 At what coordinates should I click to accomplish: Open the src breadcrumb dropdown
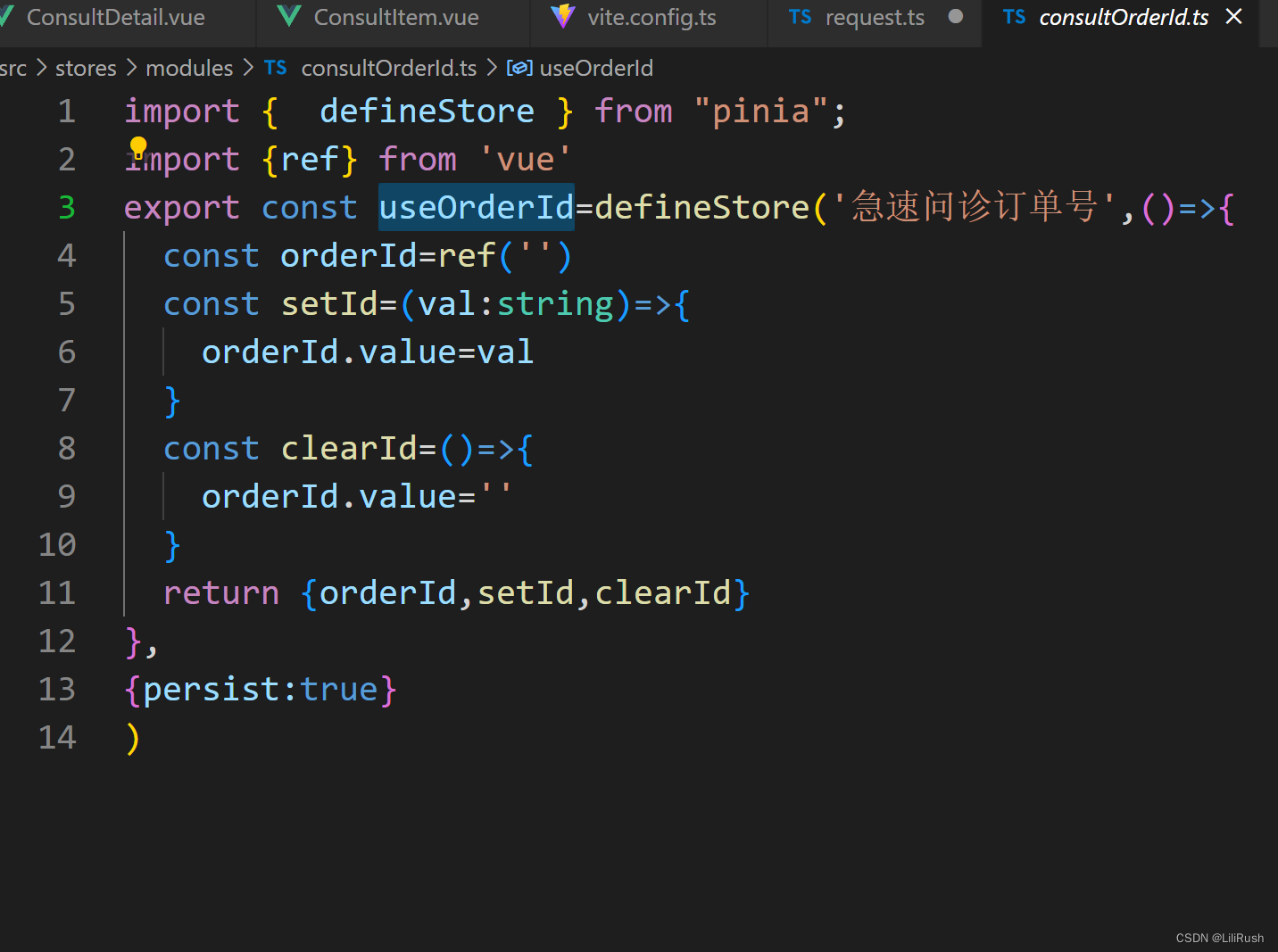12,67
